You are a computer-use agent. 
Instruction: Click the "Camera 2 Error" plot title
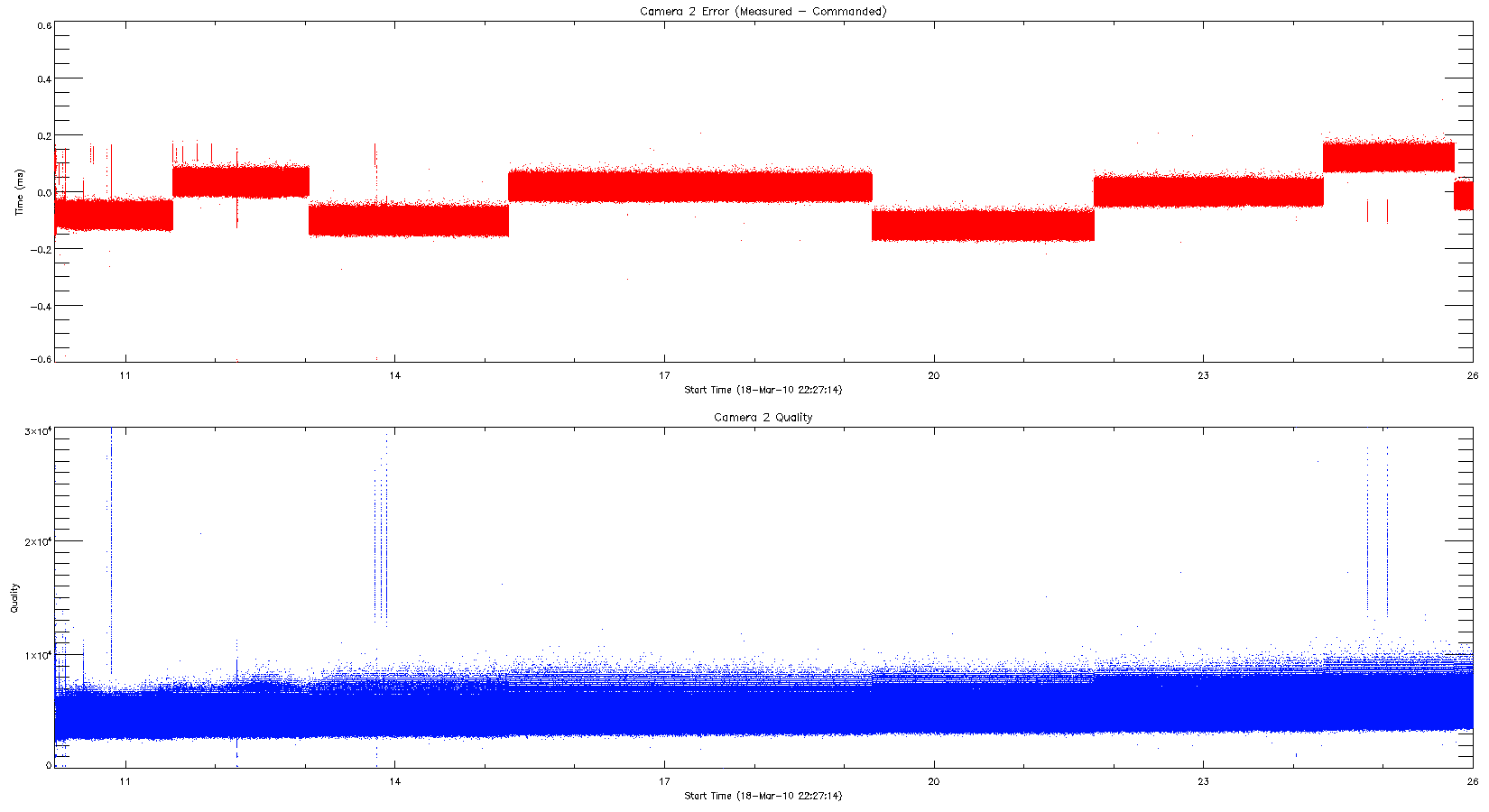tap(763, 12)
